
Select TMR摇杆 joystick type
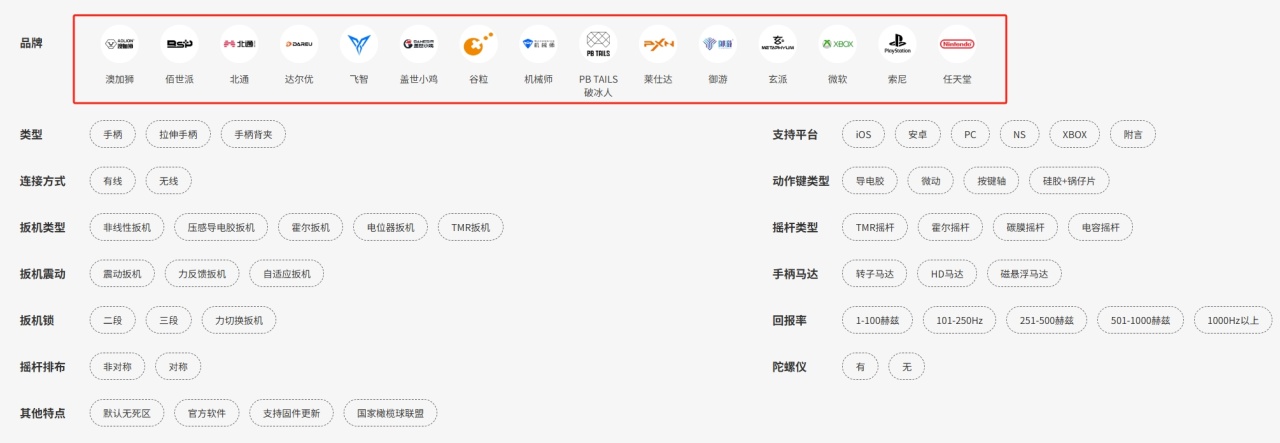click(875, 227)
